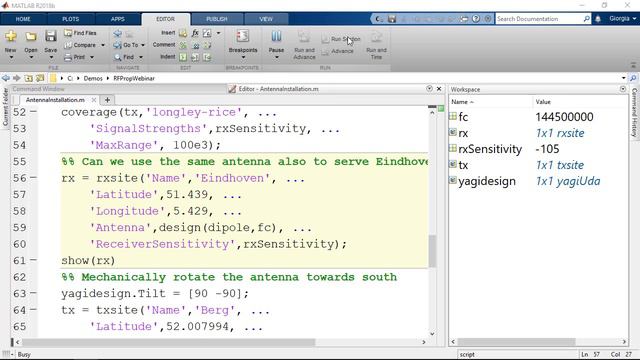Switch to the VIEW tab

(x=266, y=19)
